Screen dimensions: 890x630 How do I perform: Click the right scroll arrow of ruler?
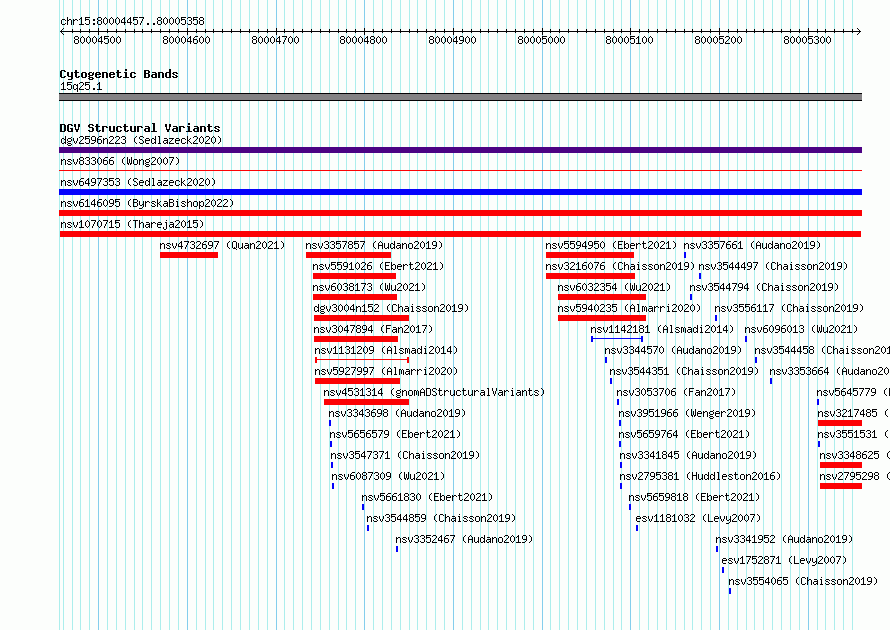(x=859, y=32)
